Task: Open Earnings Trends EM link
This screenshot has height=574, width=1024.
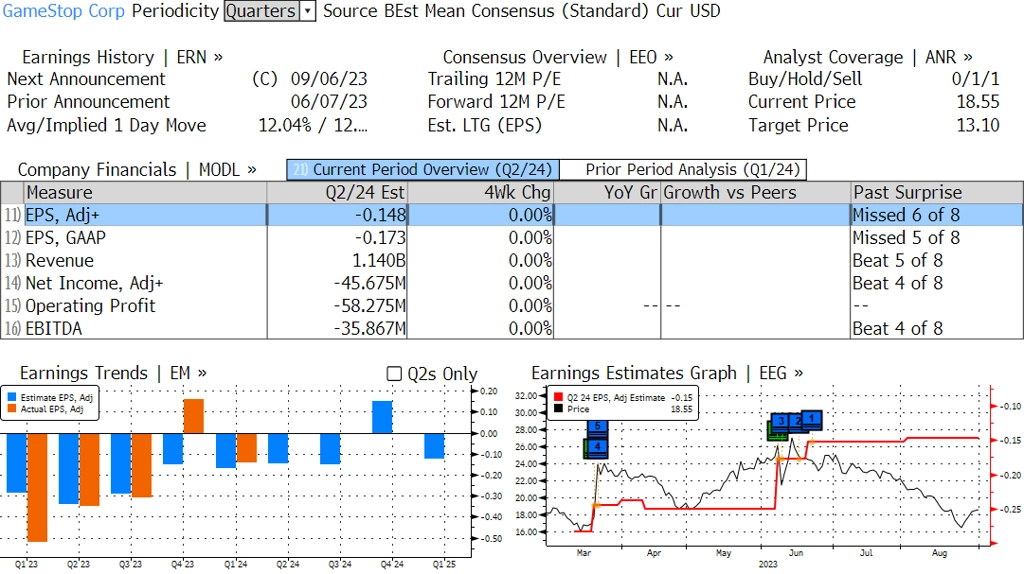Action: click(113, 373)
